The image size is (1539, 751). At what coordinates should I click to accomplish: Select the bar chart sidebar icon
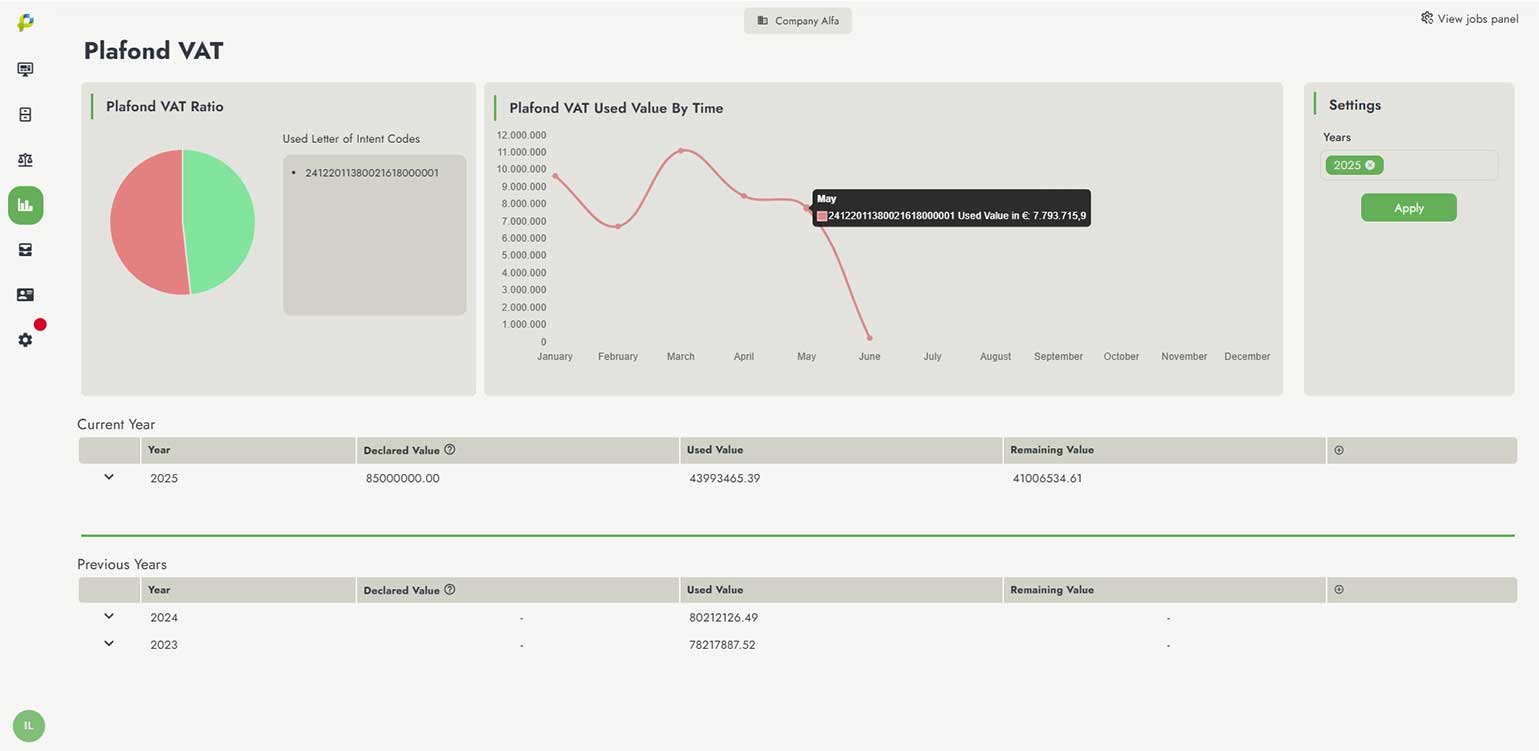(26, 205)
